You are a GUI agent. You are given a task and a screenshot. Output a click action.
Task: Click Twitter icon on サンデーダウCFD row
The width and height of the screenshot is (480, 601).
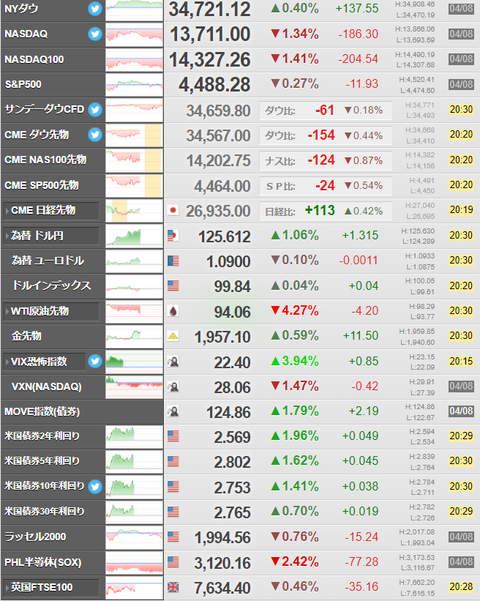click(95, 110)
